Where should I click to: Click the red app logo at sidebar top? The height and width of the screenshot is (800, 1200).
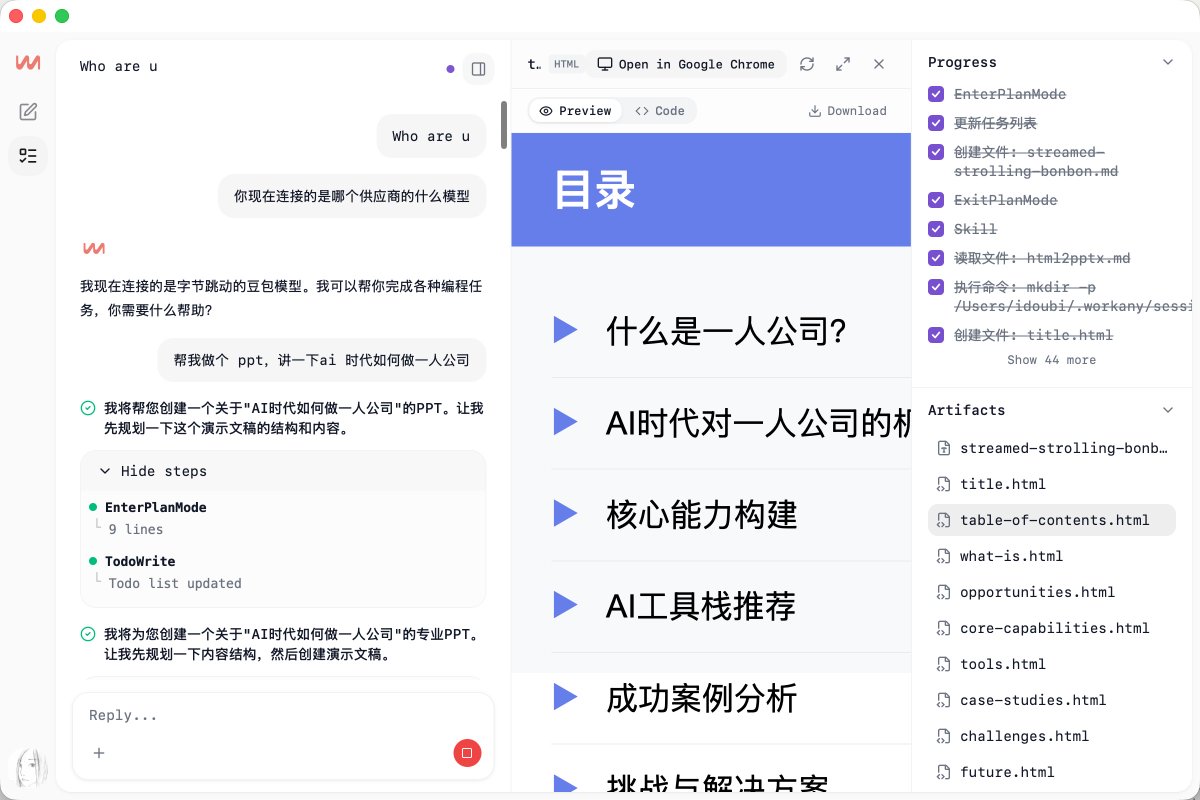[28, 63]
